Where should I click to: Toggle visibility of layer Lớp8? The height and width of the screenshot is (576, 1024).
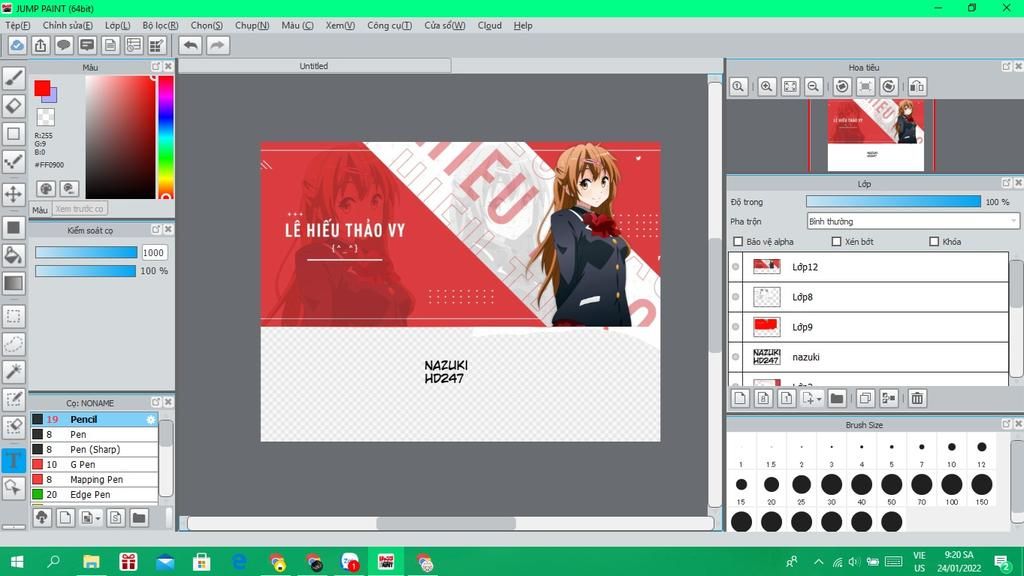[736, 296]
